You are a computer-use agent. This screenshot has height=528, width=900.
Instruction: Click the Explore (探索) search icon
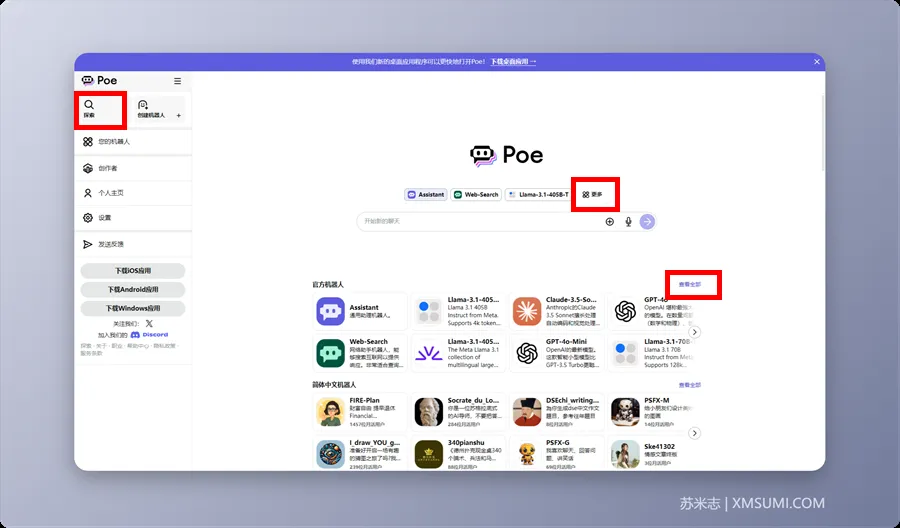(x=89, y=104)
